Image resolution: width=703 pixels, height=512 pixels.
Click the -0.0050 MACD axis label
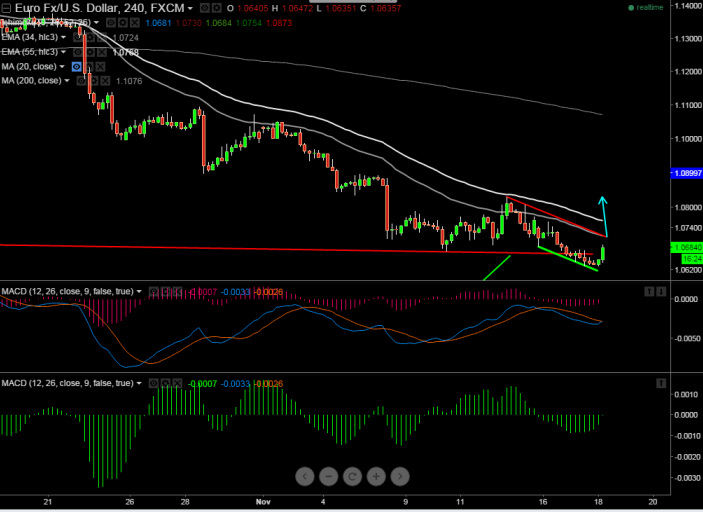687,338
